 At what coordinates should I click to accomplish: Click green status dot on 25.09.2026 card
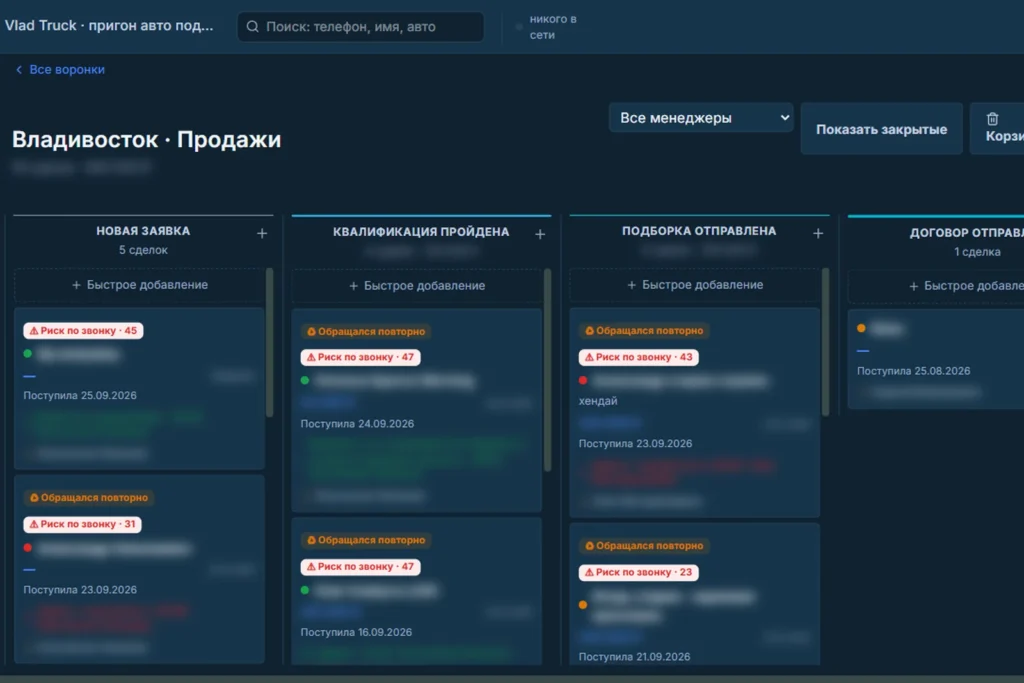point(27,353)
